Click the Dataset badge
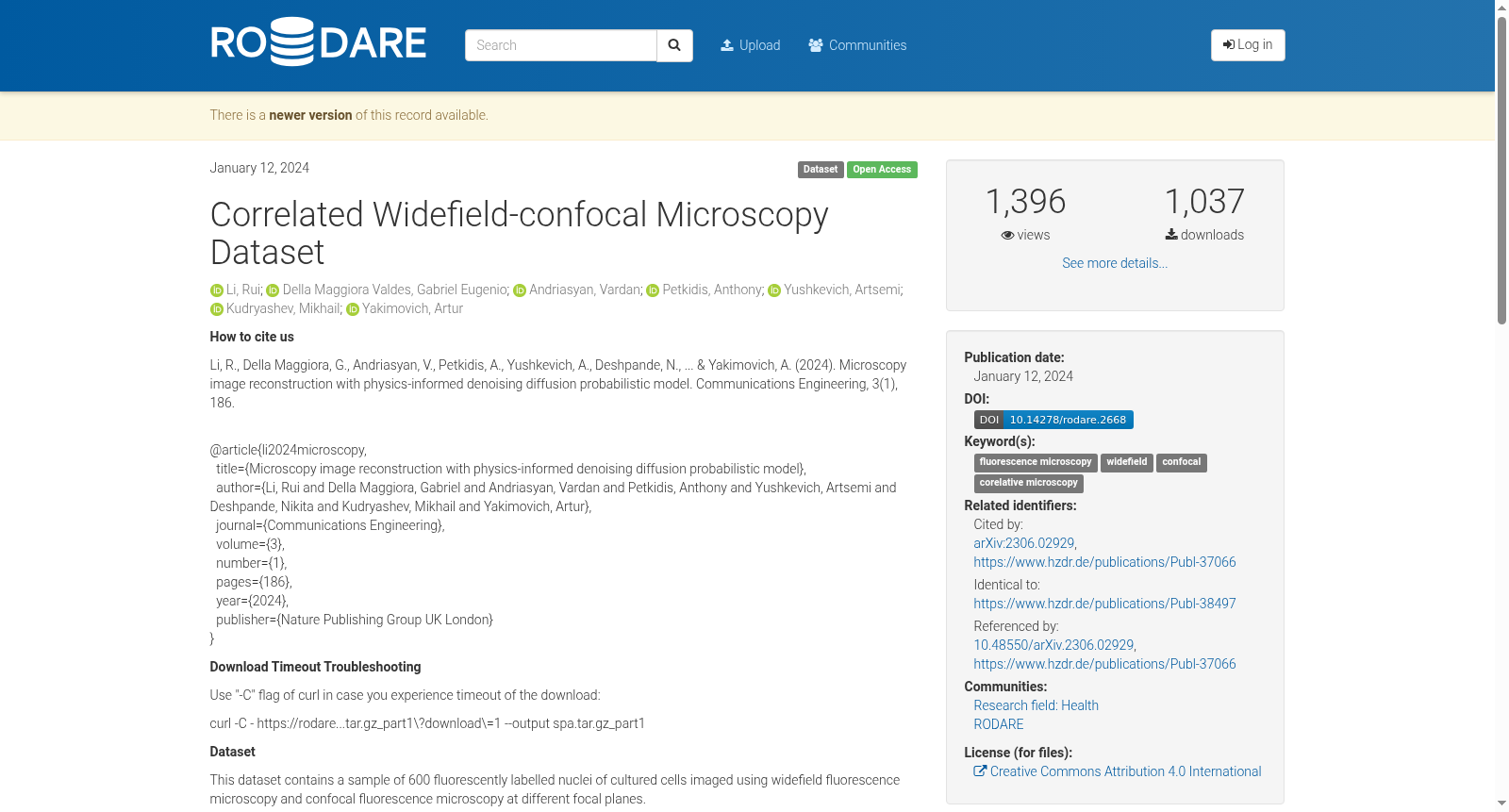This screenshot has height=812, width=1509. 821,170
